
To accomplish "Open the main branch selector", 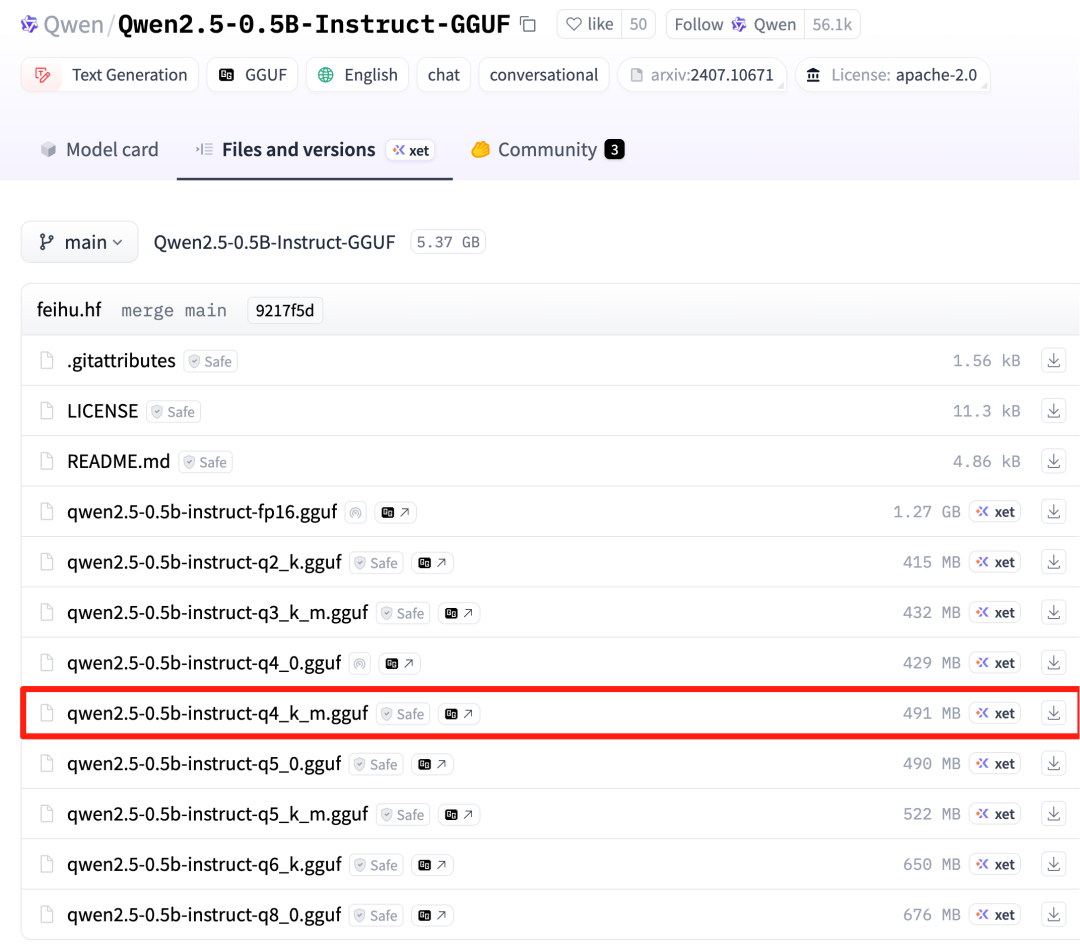I will 79,241.
